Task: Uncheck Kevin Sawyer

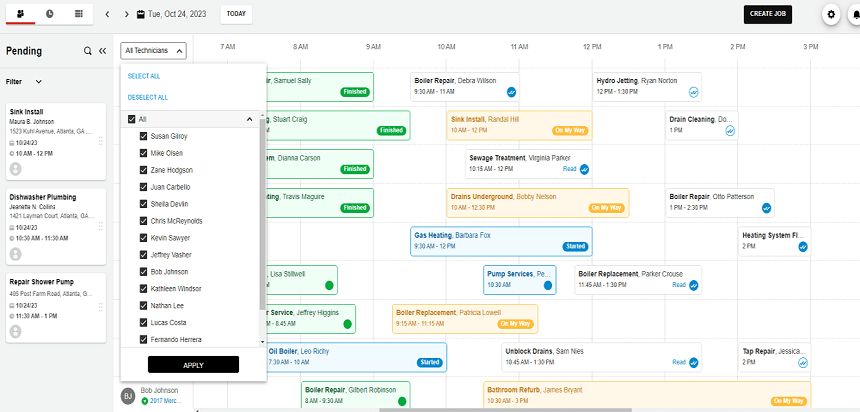Action: [144, 238]
